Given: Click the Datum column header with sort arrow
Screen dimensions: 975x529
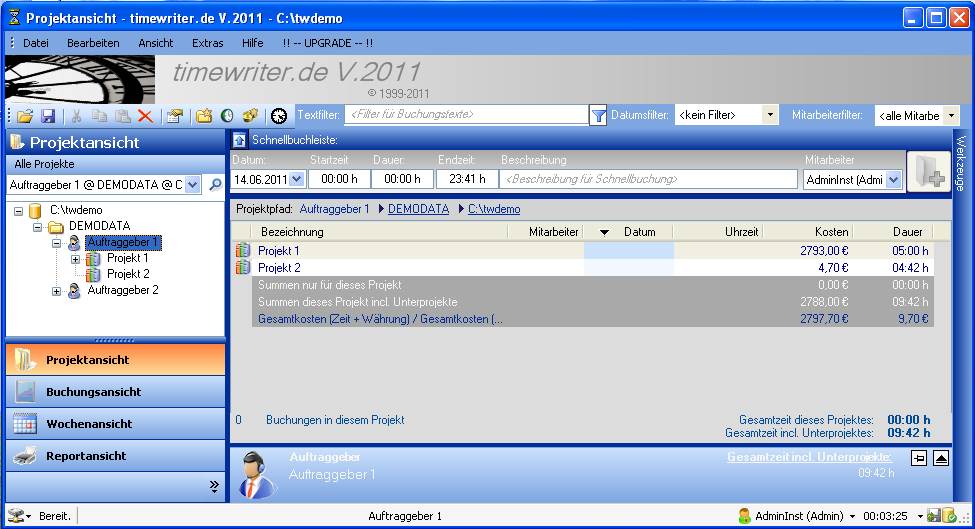Looking at the screenshot, I should tap(629, 232).
